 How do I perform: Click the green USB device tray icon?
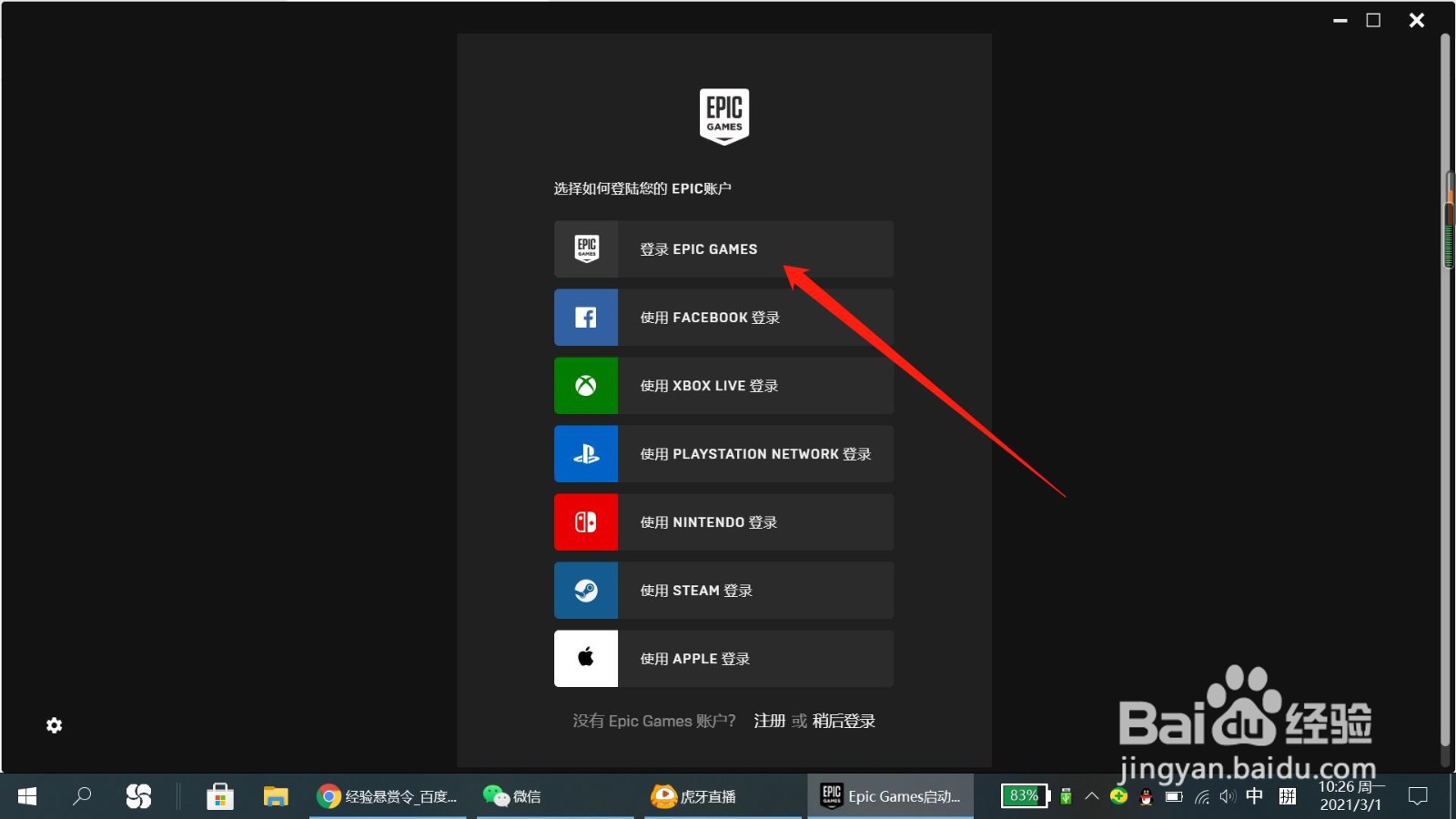[x=1066, y=797]
